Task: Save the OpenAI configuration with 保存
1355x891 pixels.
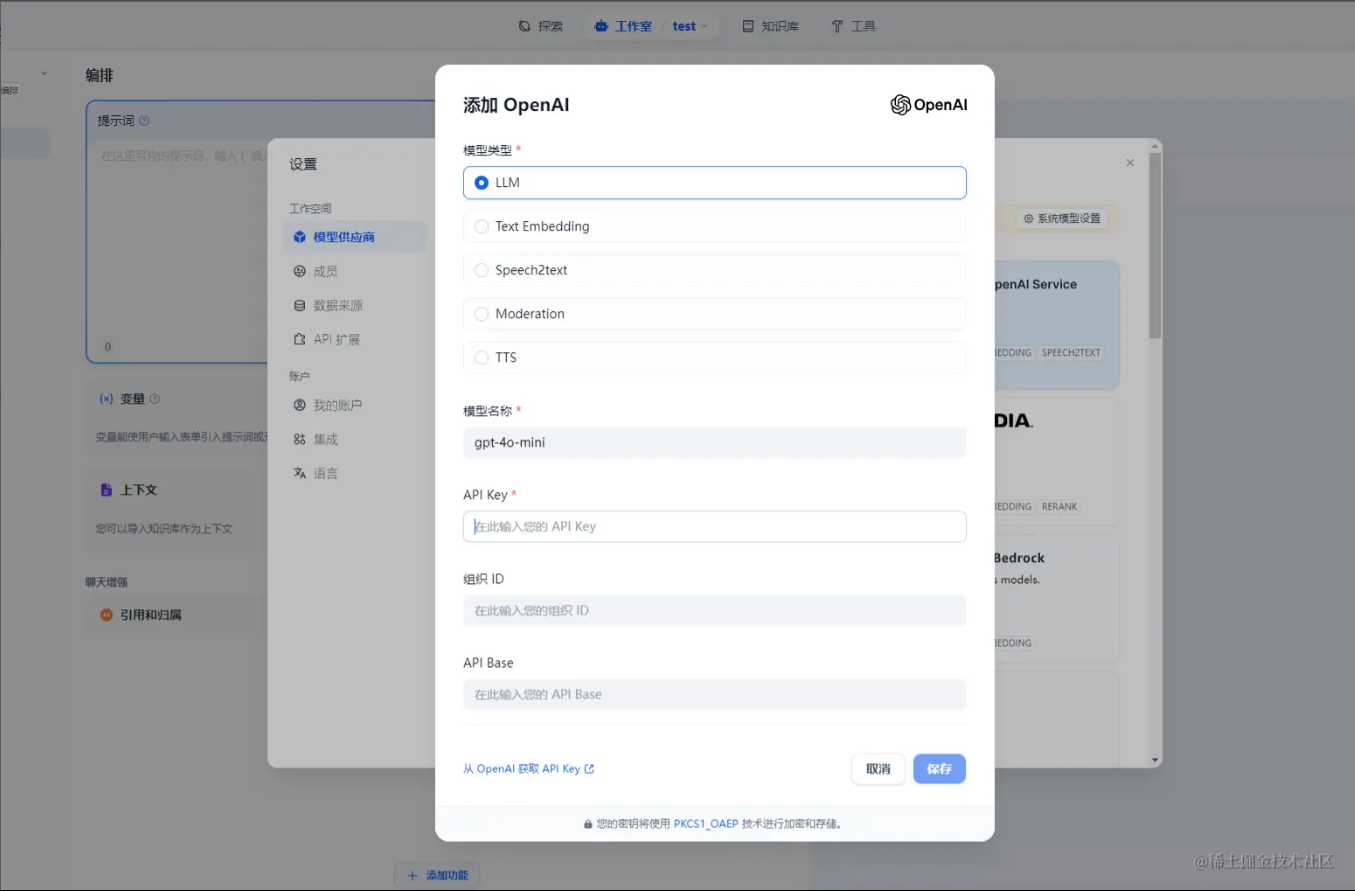Action: (x=938, y=769)
